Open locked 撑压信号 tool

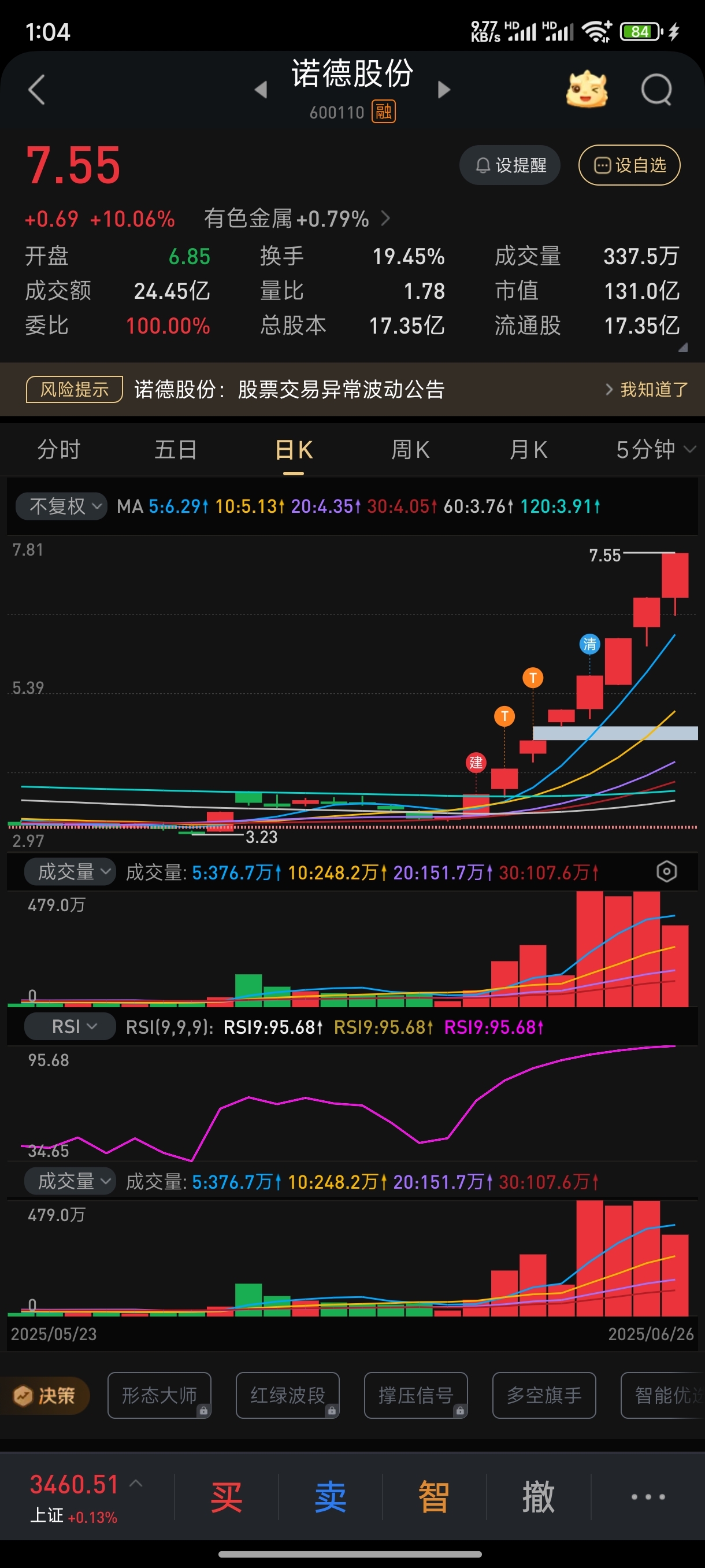click(416, 1395)
